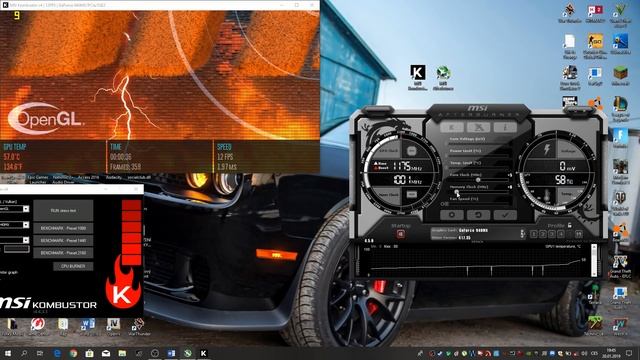Viewport: 640px width, 360px height.
Task: Click the CPU BURNER button
Action: coord(73,266)
